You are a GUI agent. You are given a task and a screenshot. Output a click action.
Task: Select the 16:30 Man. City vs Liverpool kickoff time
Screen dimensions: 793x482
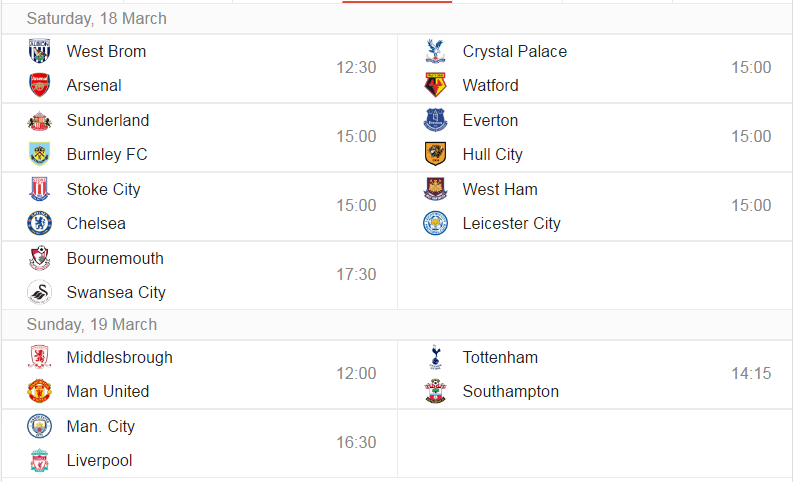tap(356, 443)
